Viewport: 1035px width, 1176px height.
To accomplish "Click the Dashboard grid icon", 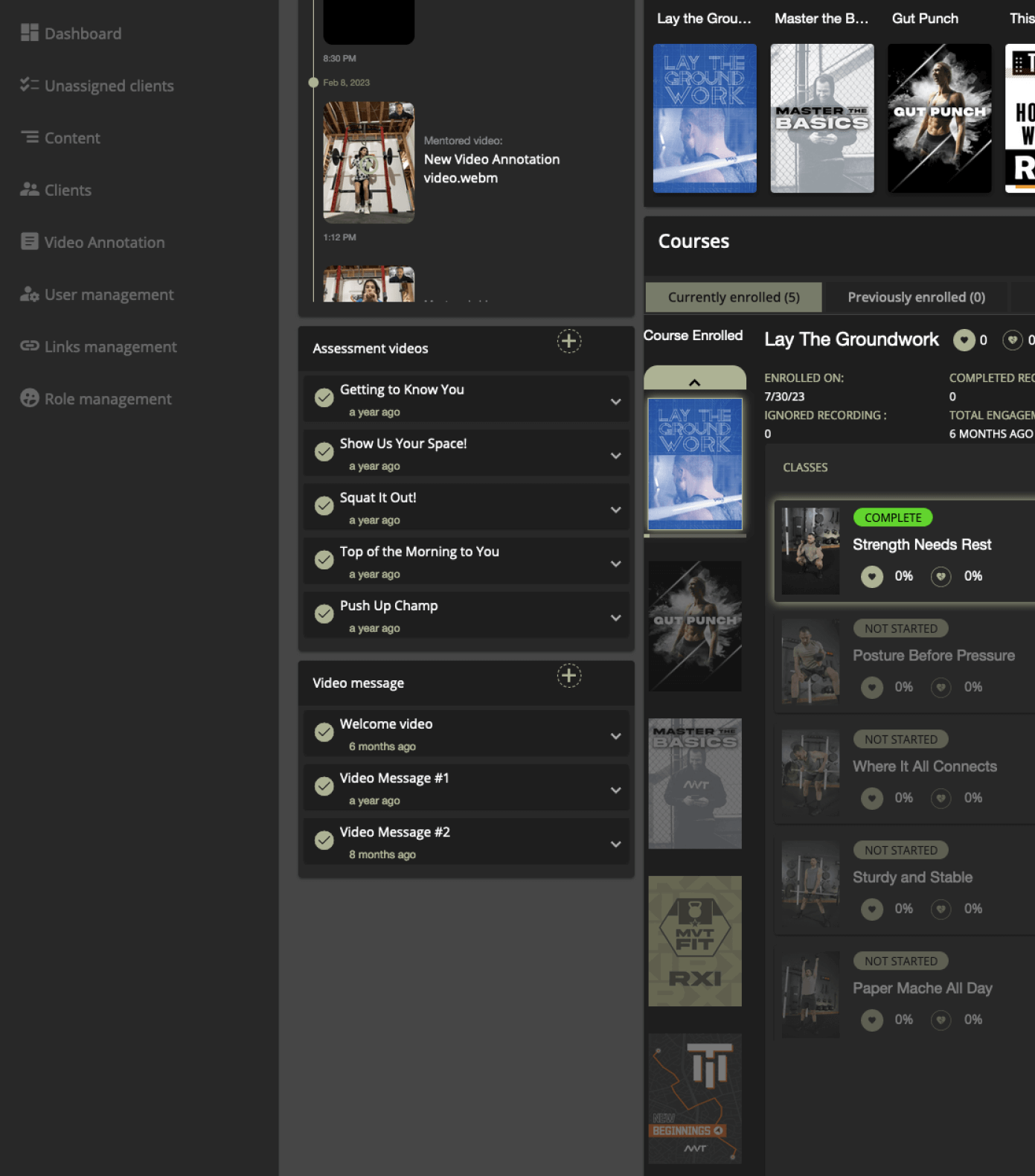I will 30,33.
